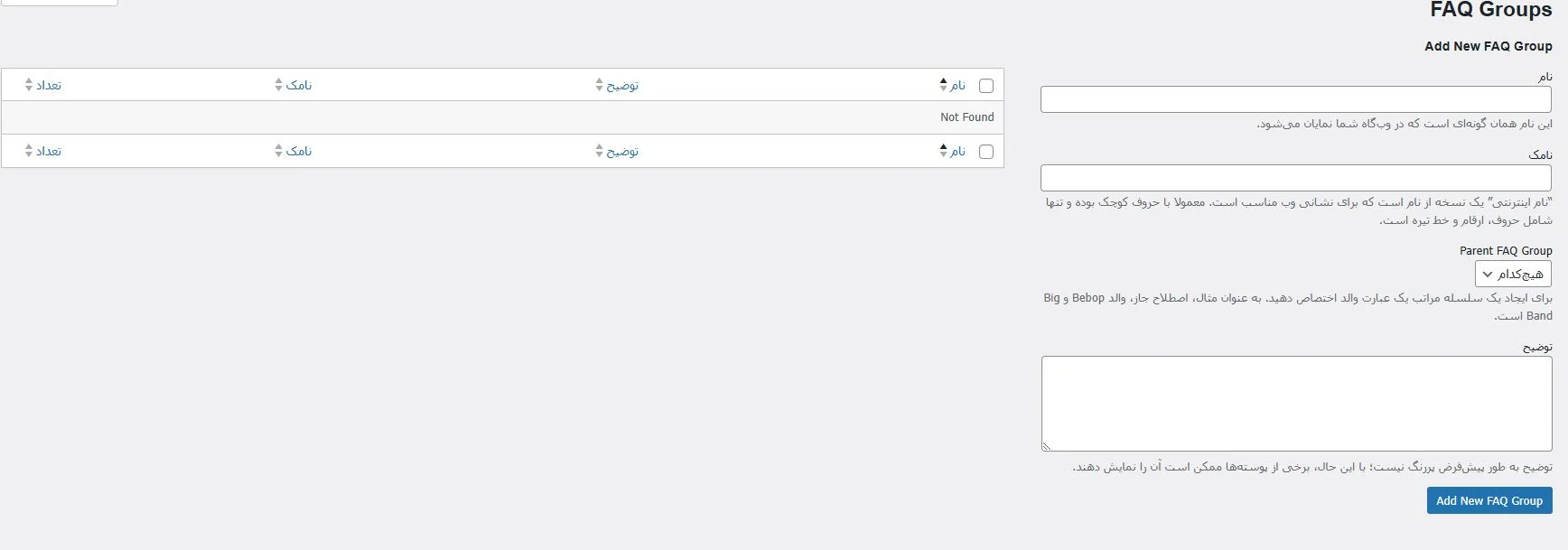Click the توضیح column label in header row
This screenshot has height=550, width=1568.
(622, 85)
